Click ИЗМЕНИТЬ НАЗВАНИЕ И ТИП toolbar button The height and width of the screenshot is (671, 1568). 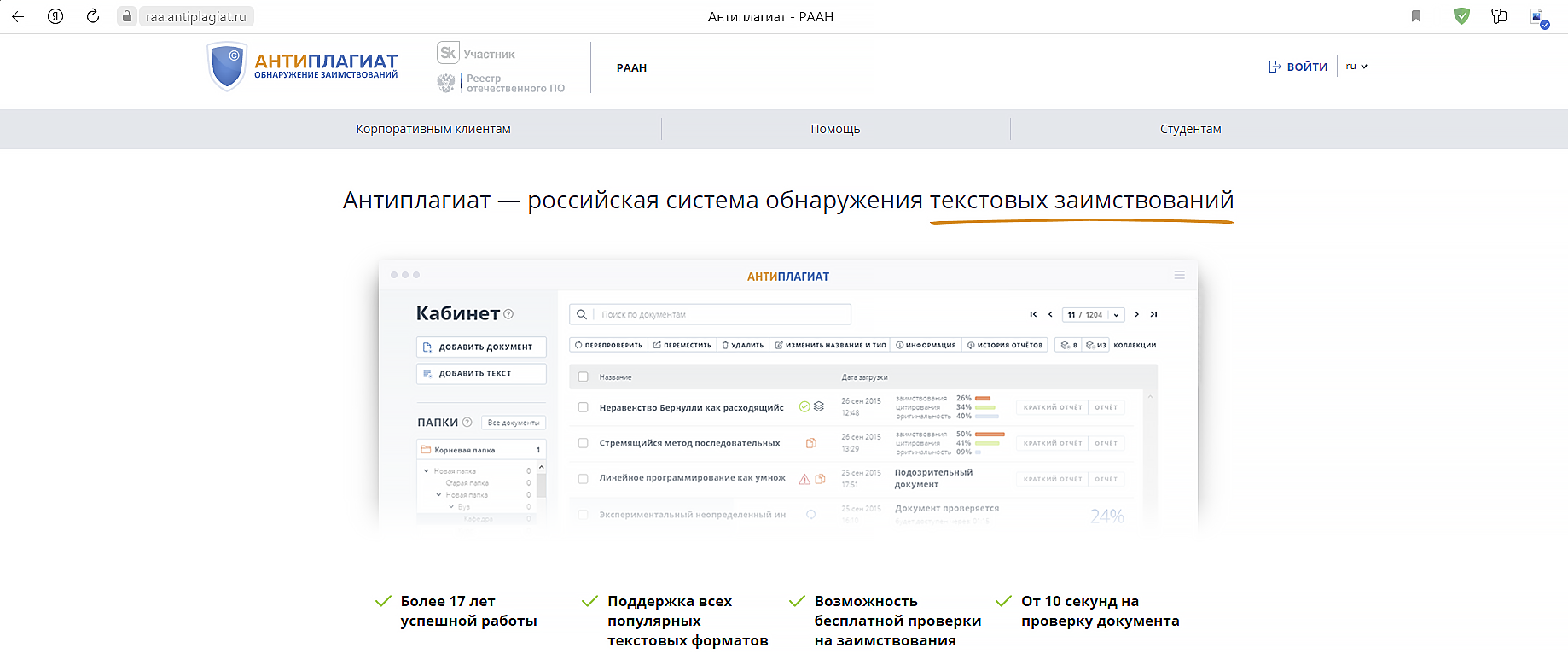pos(829,345)
